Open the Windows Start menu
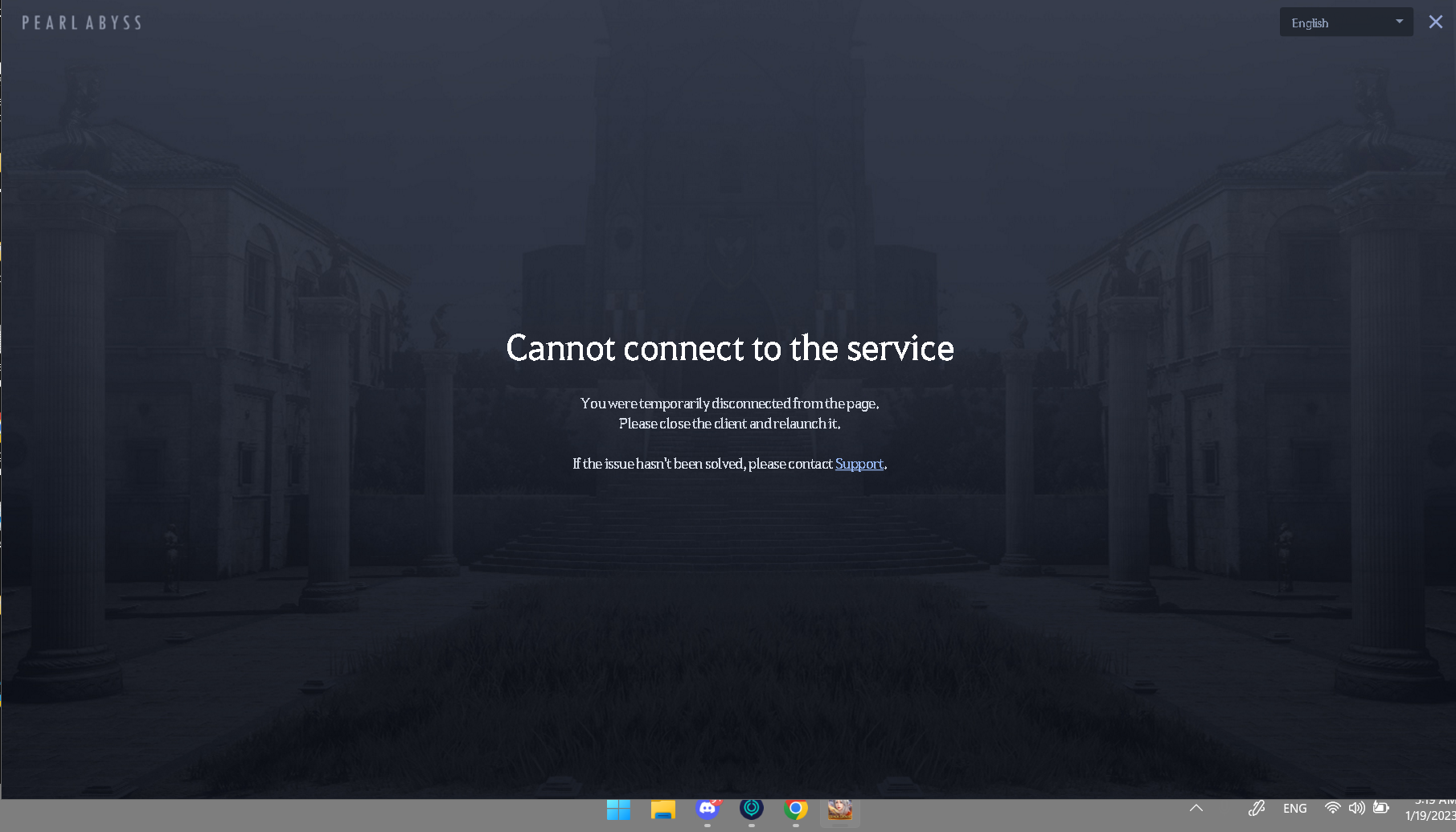This screenshot has height=832, width=1456. click(x=618, y=809)
